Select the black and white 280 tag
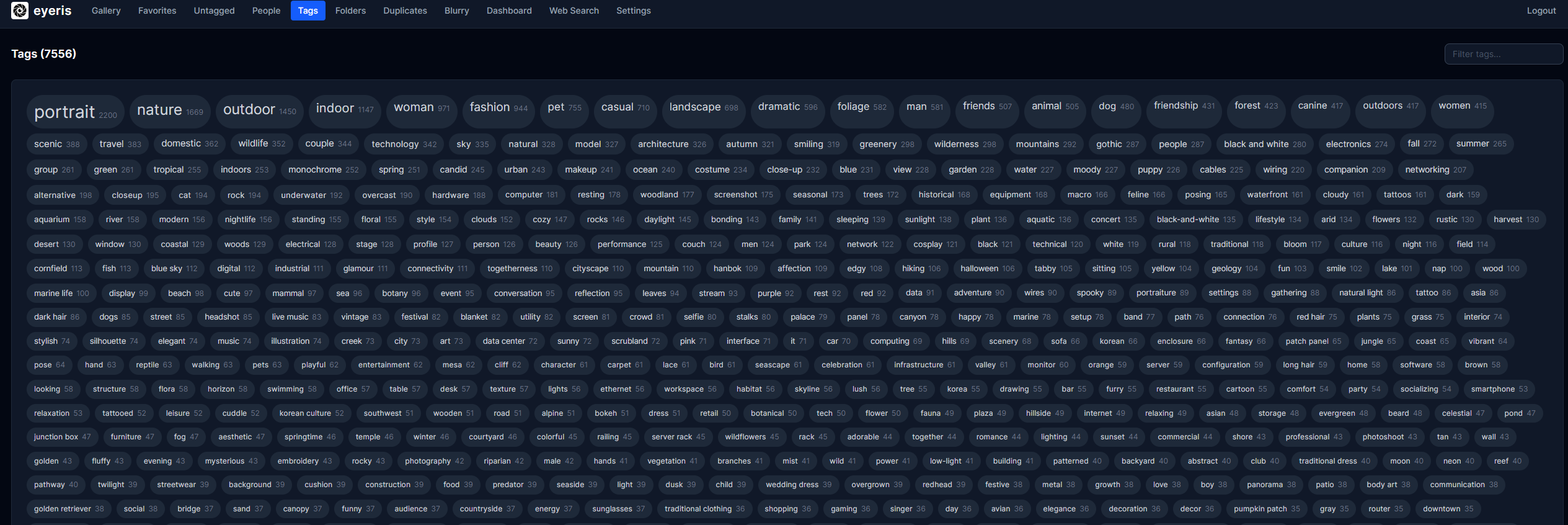This screenshot has height=525, width=1568. (x=1265, y=144)
